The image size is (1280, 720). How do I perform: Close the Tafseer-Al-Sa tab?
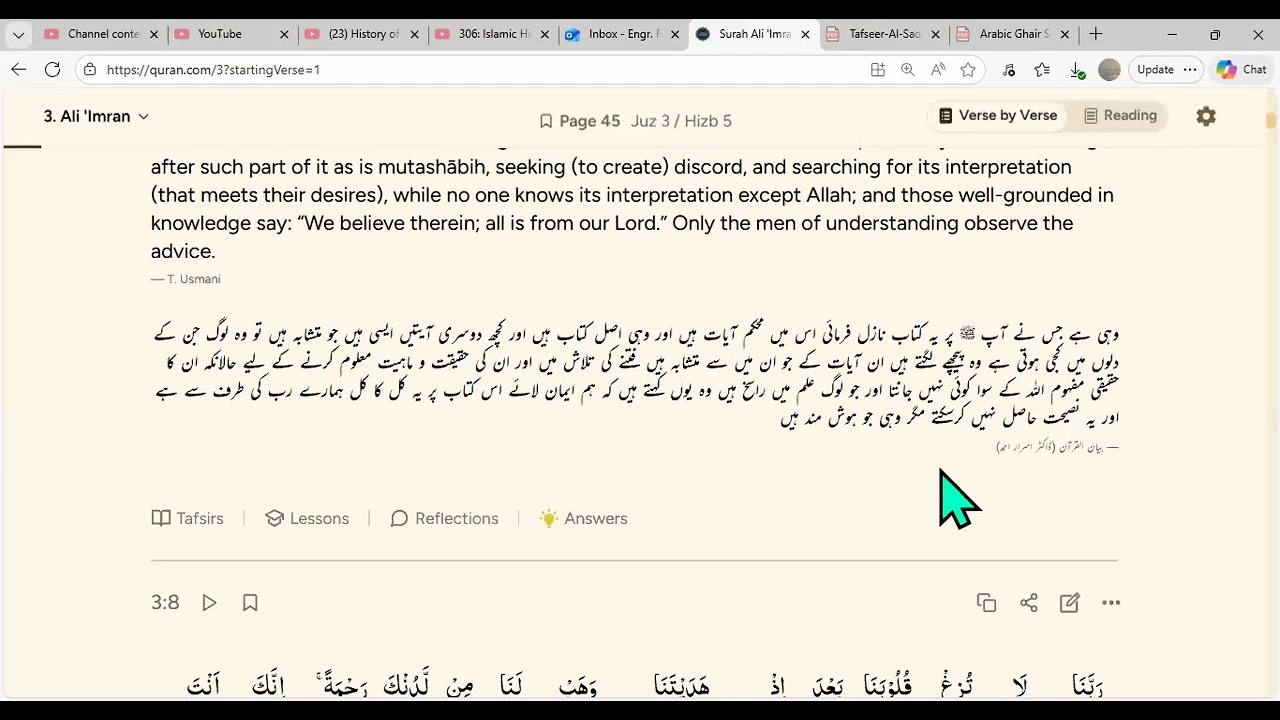point(936,34)
